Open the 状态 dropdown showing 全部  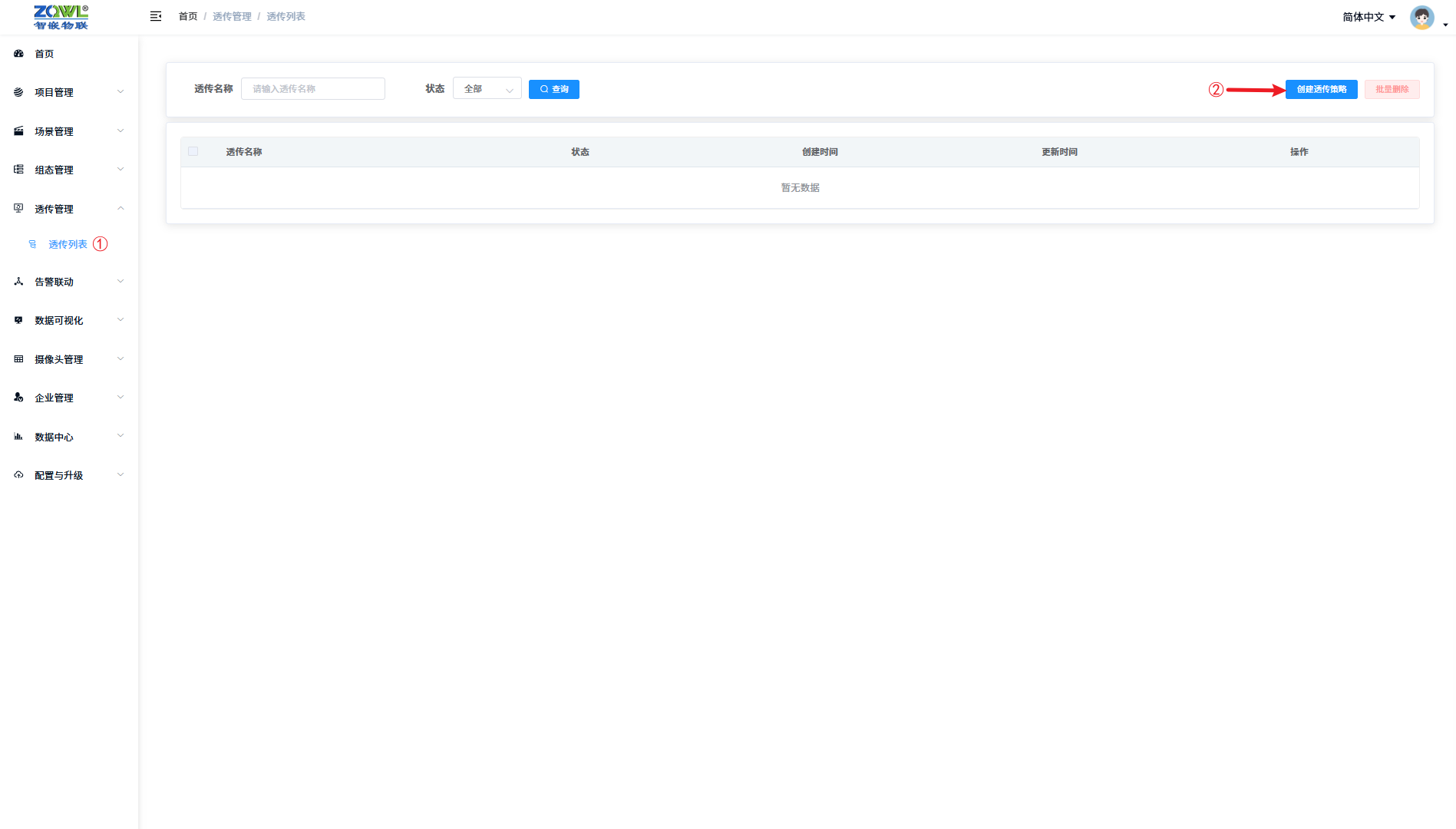487,89
